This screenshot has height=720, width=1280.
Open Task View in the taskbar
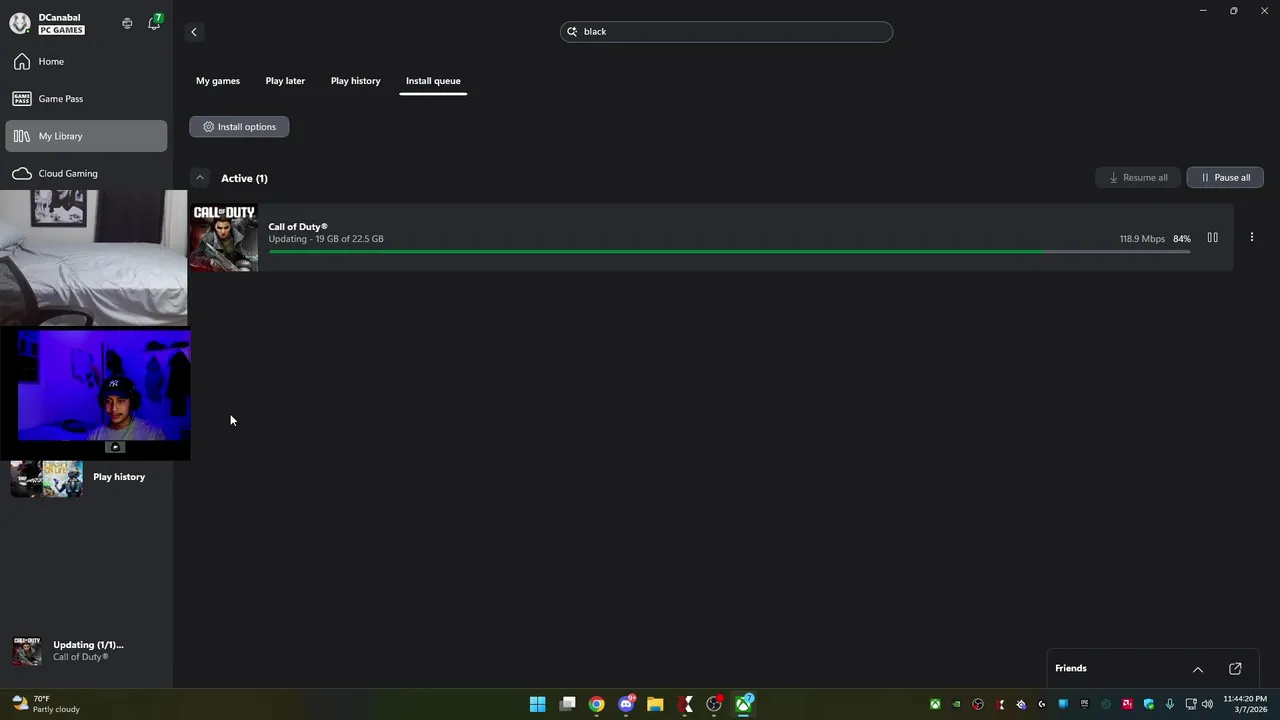[567, 704]
